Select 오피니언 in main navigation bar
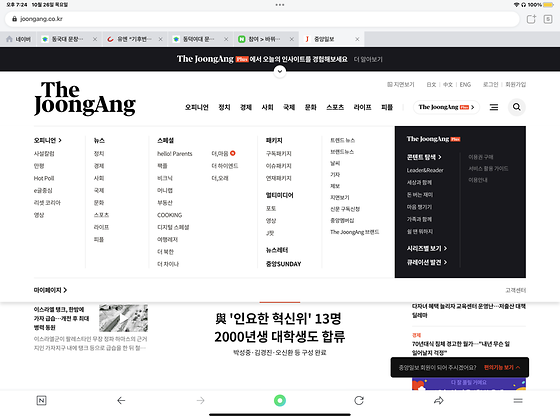The height and width of the screenshot is (419, 560). pos(196,107)
